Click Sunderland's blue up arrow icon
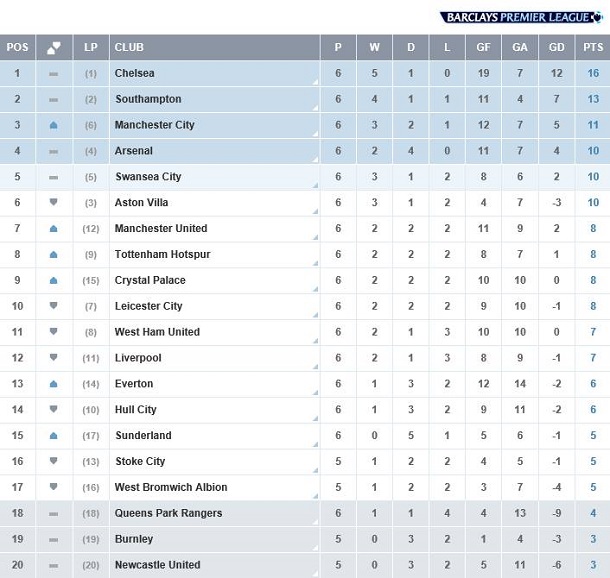Image resolution: width=610 pixels, height=578 pixels. point(54,435)
